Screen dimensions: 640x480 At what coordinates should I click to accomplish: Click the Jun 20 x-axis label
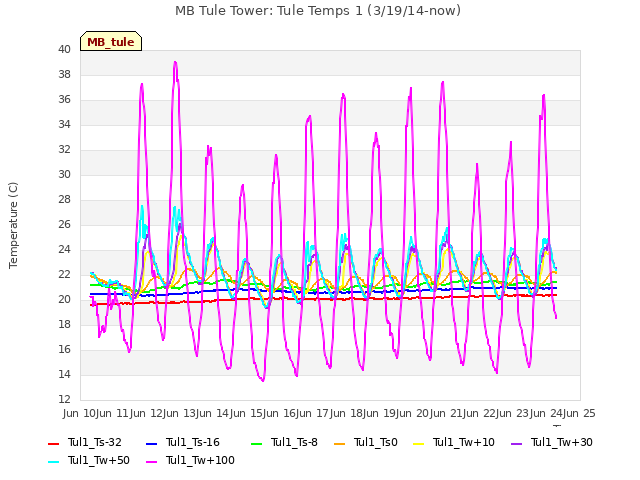pyautogui.click(x=414, y=413)
